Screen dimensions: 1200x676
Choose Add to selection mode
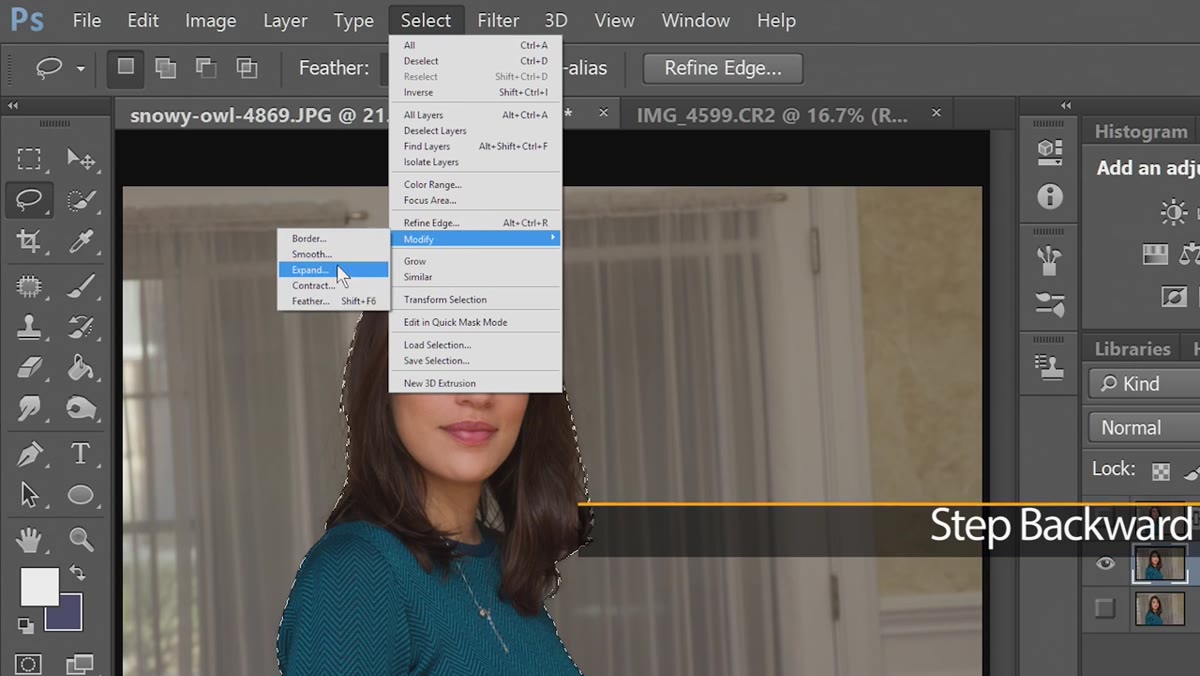pos(165,67)
